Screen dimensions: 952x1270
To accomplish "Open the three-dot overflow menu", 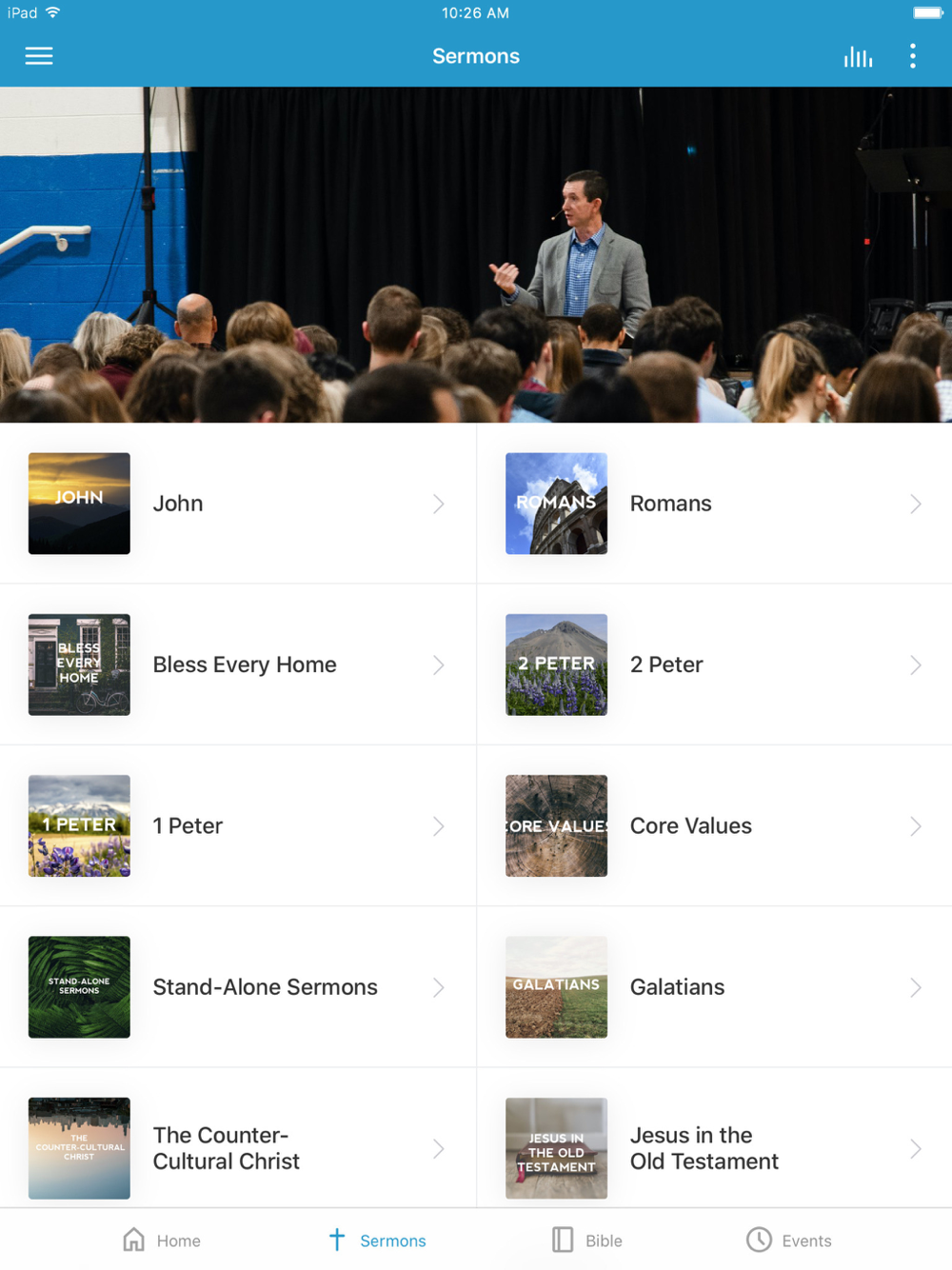I will coord(913,56).
